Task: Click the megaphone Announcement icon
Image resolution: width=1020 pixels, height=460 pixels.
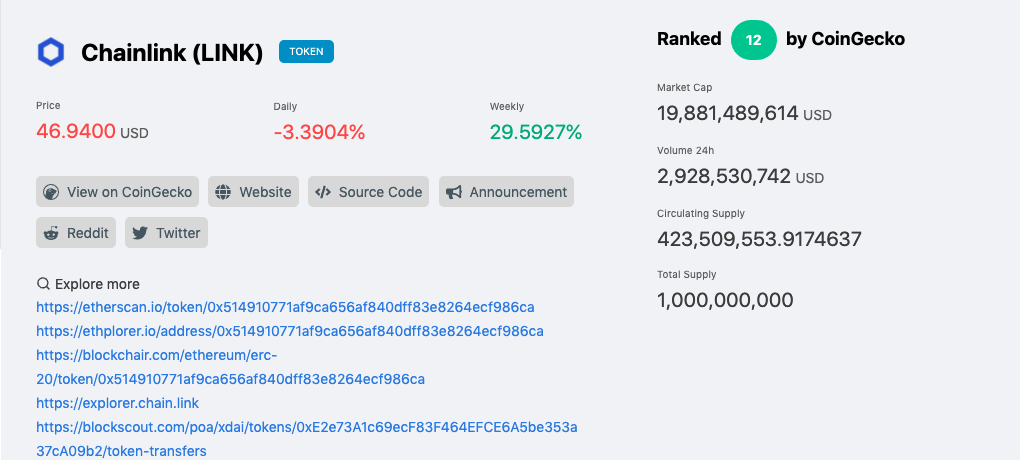Action: click(x=454, y=192)
